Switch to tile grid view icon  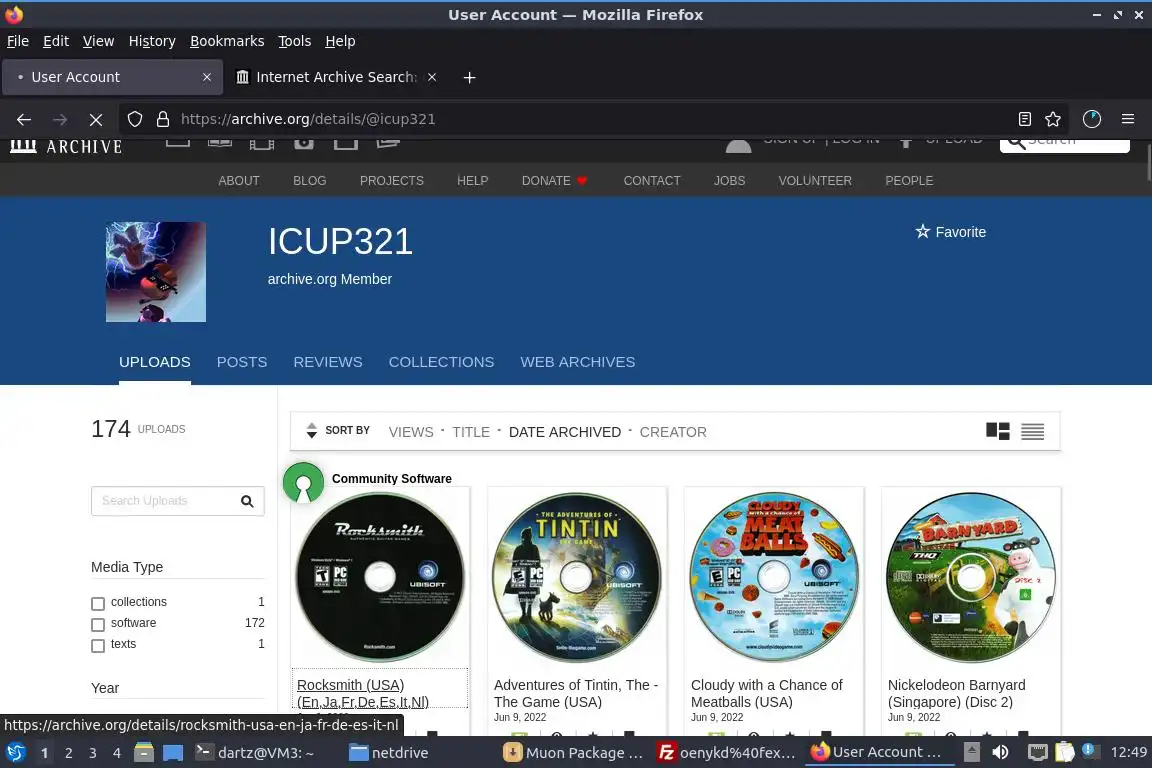click(998, 431)
